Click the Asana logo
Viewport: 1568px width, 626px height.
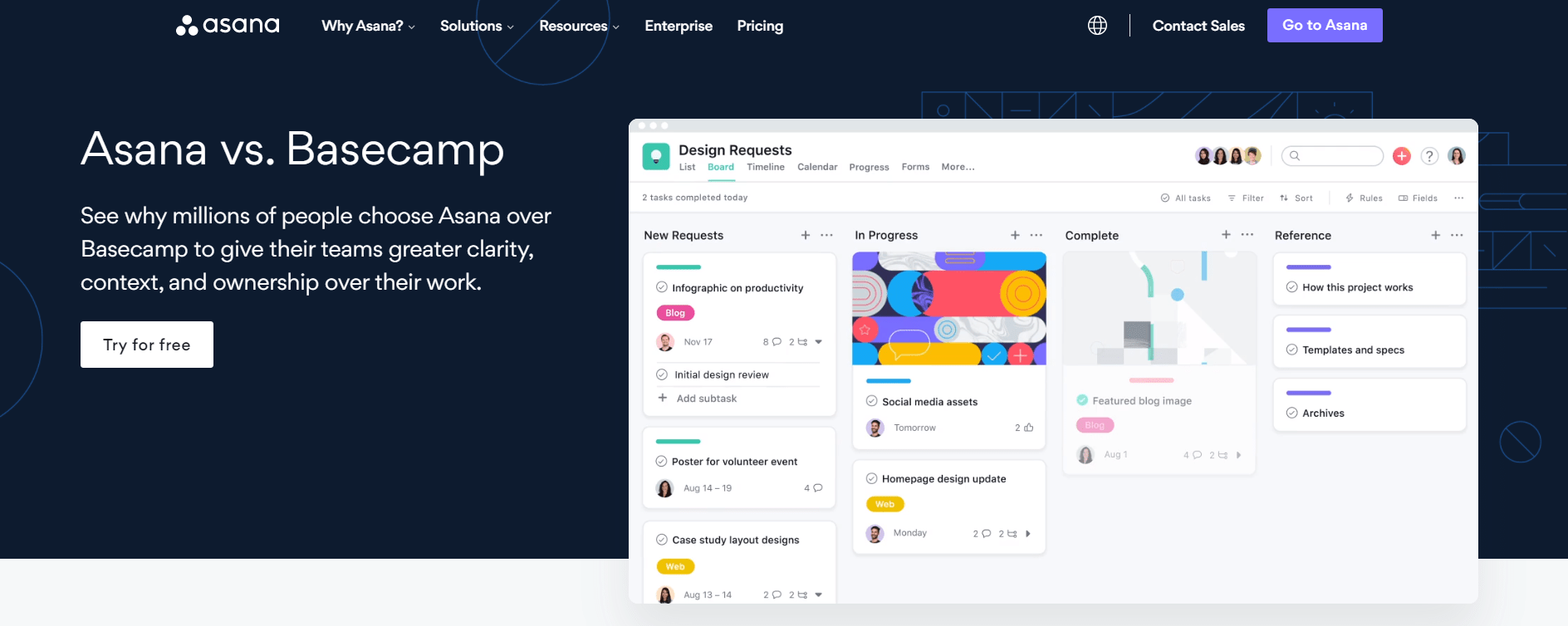click(228, 25)
